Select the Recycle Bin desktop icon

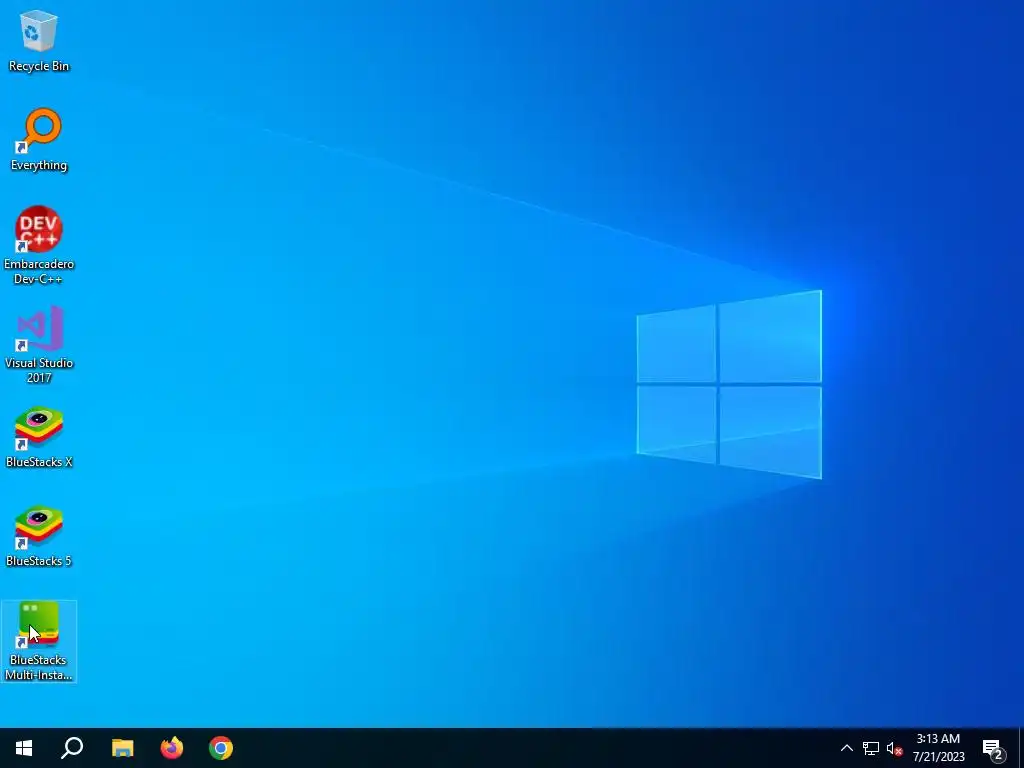click(x=39, y=40)
